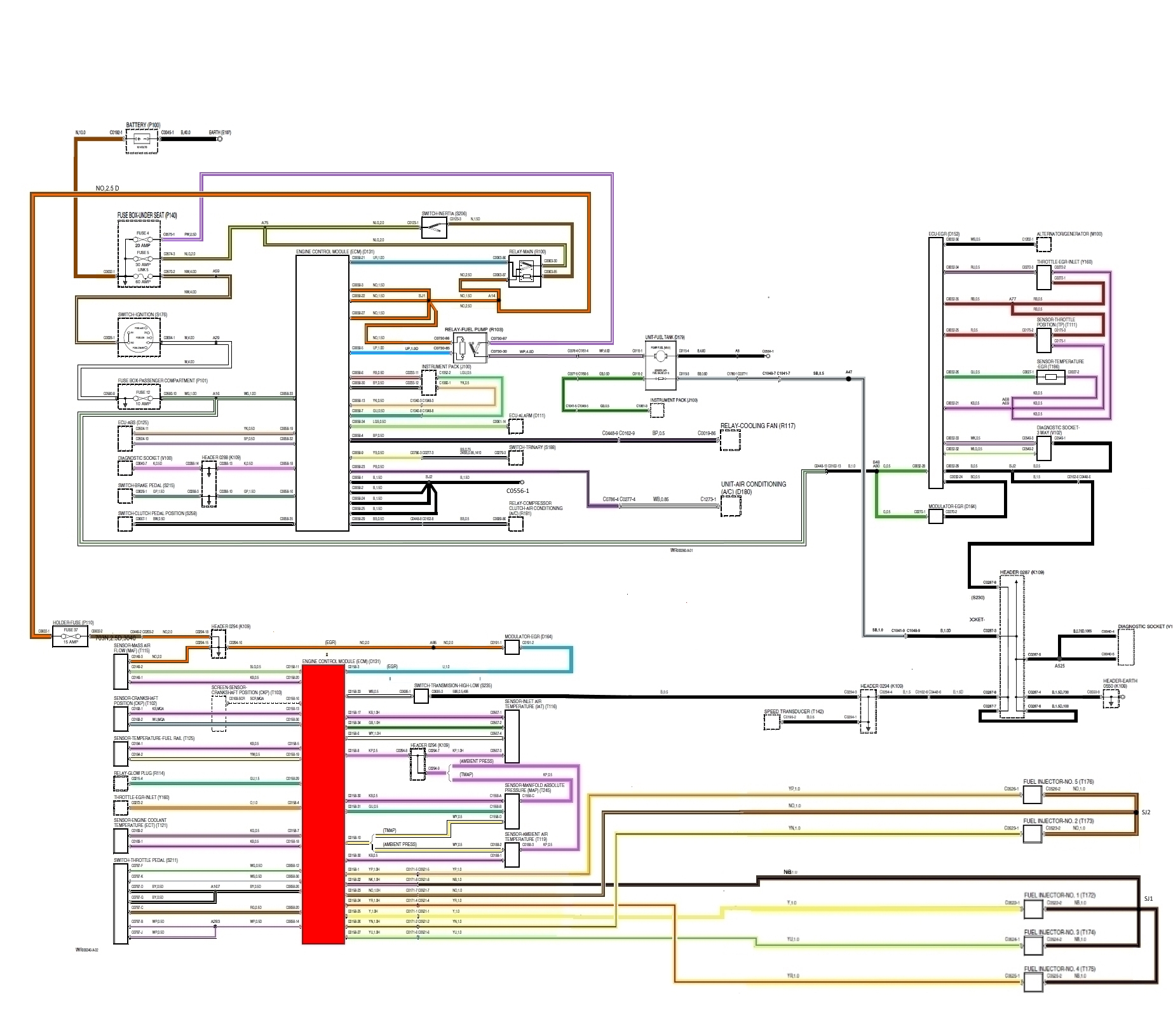1173x1036 pixels.
Task: Click the Switch-Inertia (S206) switch symbol
Action: (434, 227)
